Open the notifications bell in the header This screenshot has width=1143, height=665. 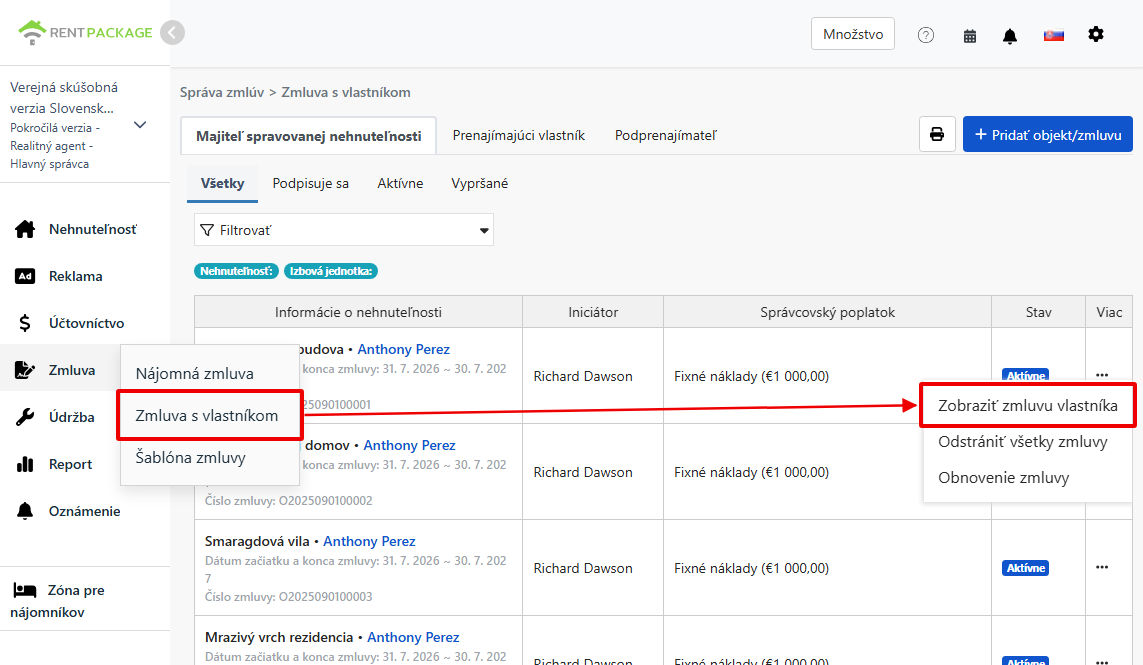pos(1010,36)
